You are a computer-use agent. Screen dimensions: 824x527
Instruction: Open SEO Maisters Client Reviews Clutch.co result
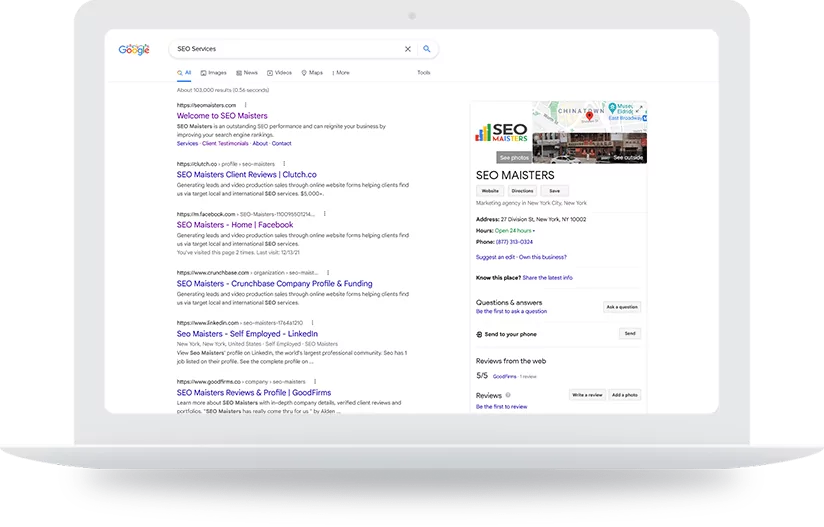[x=246, y=174]
